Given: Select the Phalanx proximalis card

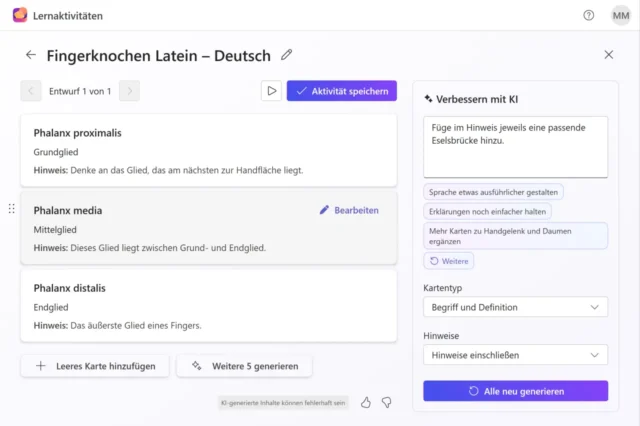Looking at the screenshot, I should point(209,151).
